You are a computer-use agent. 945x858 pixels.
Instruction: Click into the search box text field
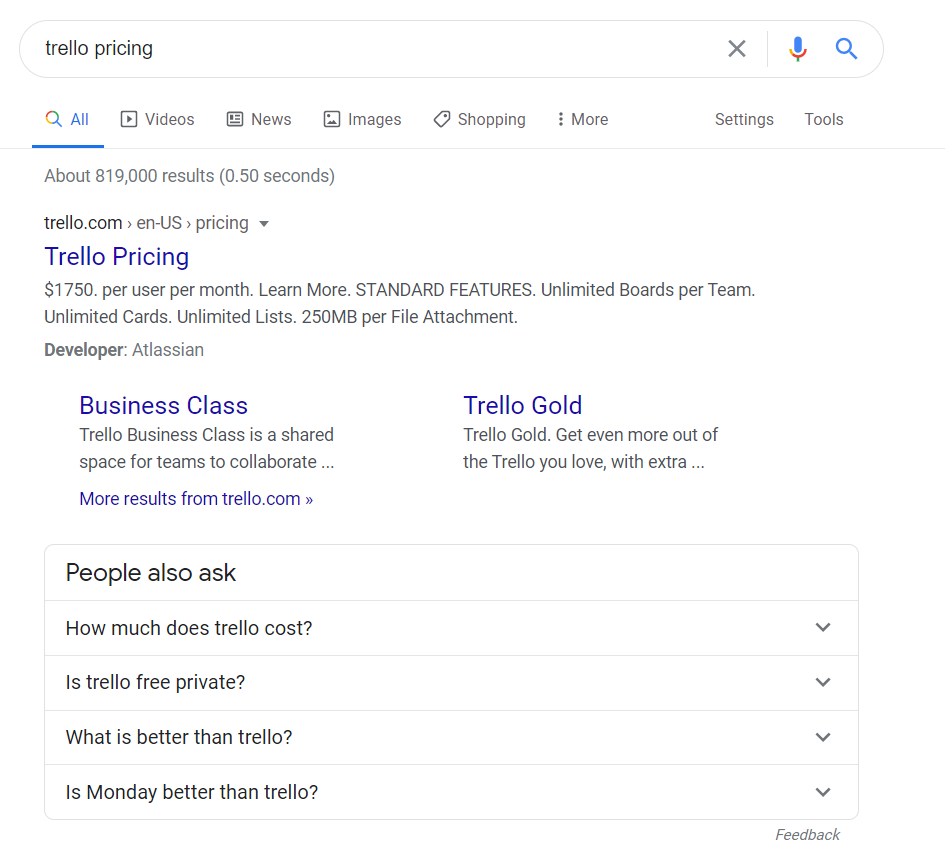point(380,49)
